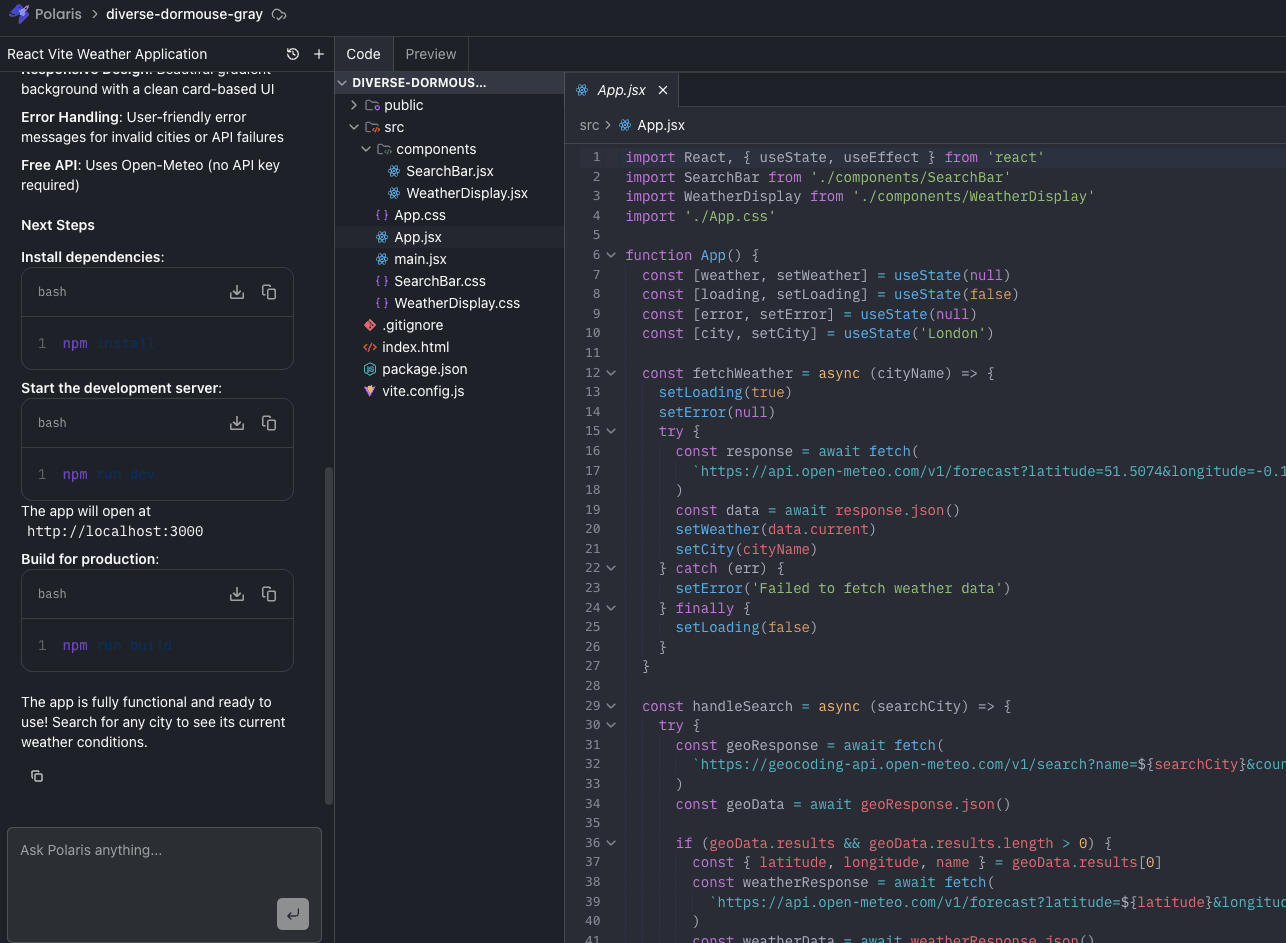Collapse the components folder
The width and height of the screenshot is (1286, 943).
pyautogui.click(x=366, y=149)
